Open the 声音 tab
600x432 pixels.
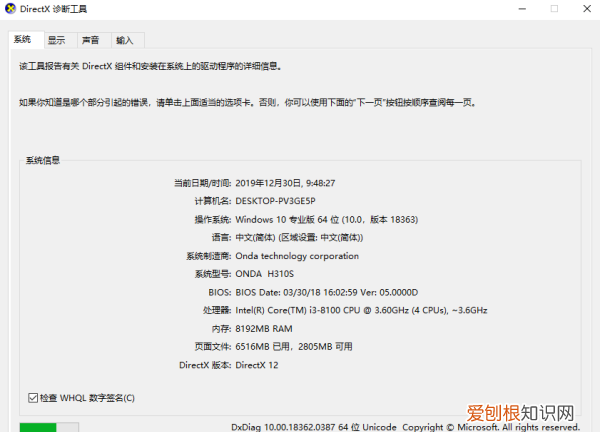pos(94,40)
